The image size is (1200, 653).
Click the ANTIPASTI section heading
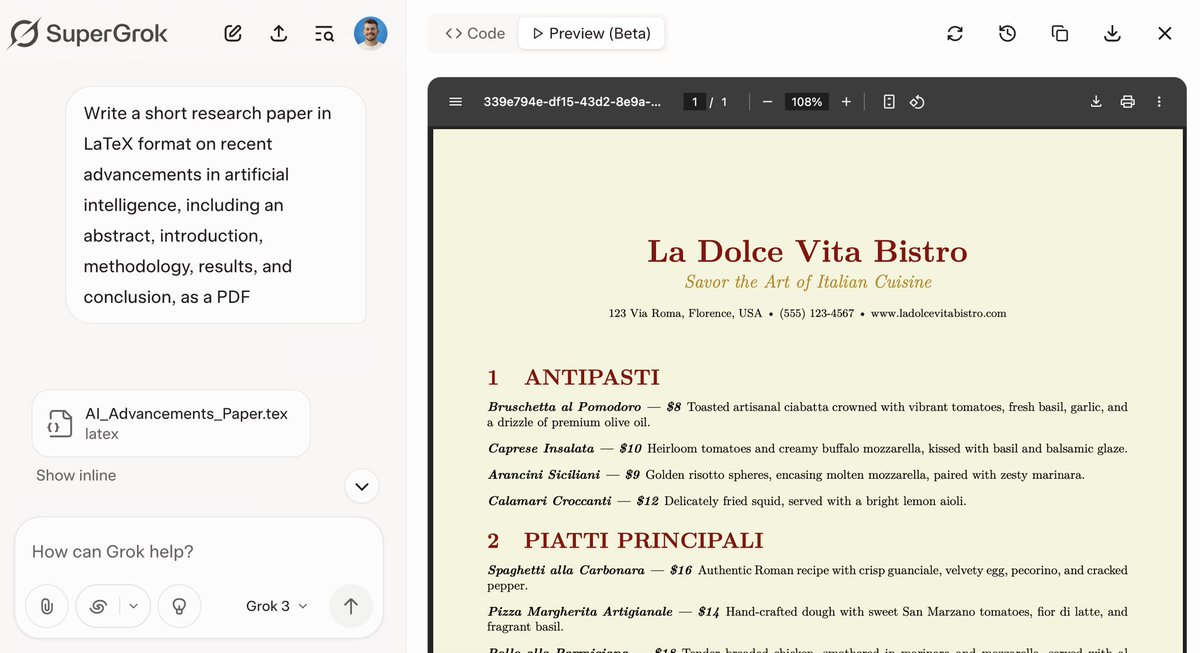(592, 377)
